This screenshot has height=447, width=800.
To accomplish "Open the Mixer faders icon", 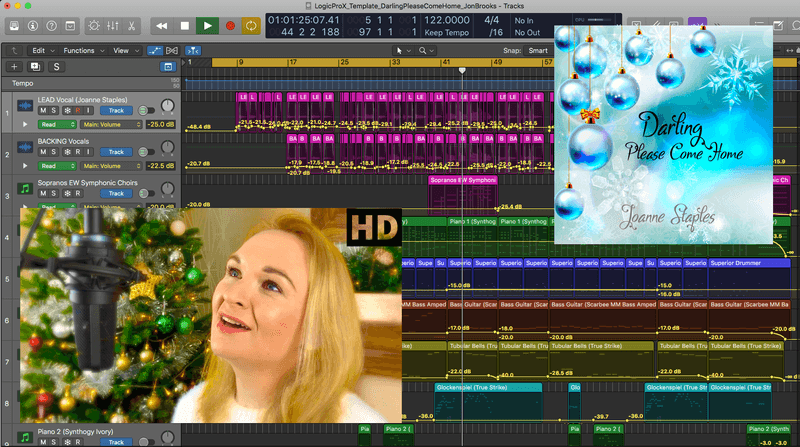I will [x=113, y=26].
